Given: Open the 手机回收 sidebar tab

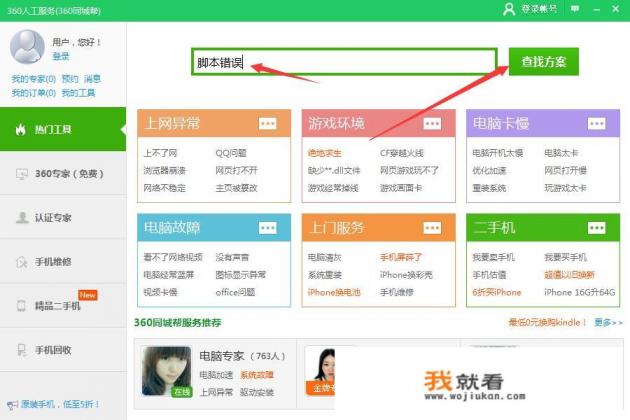Looking at the screenshot, I should pos(63,350).
